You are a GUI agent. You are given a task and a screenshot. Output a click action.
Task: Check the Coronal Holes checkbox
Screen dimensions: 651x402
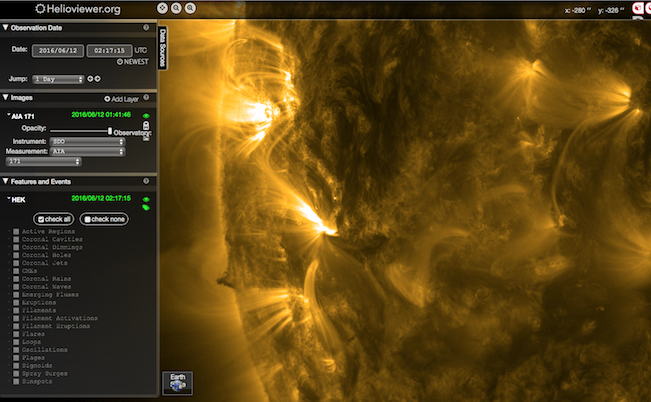pos(16,255)
